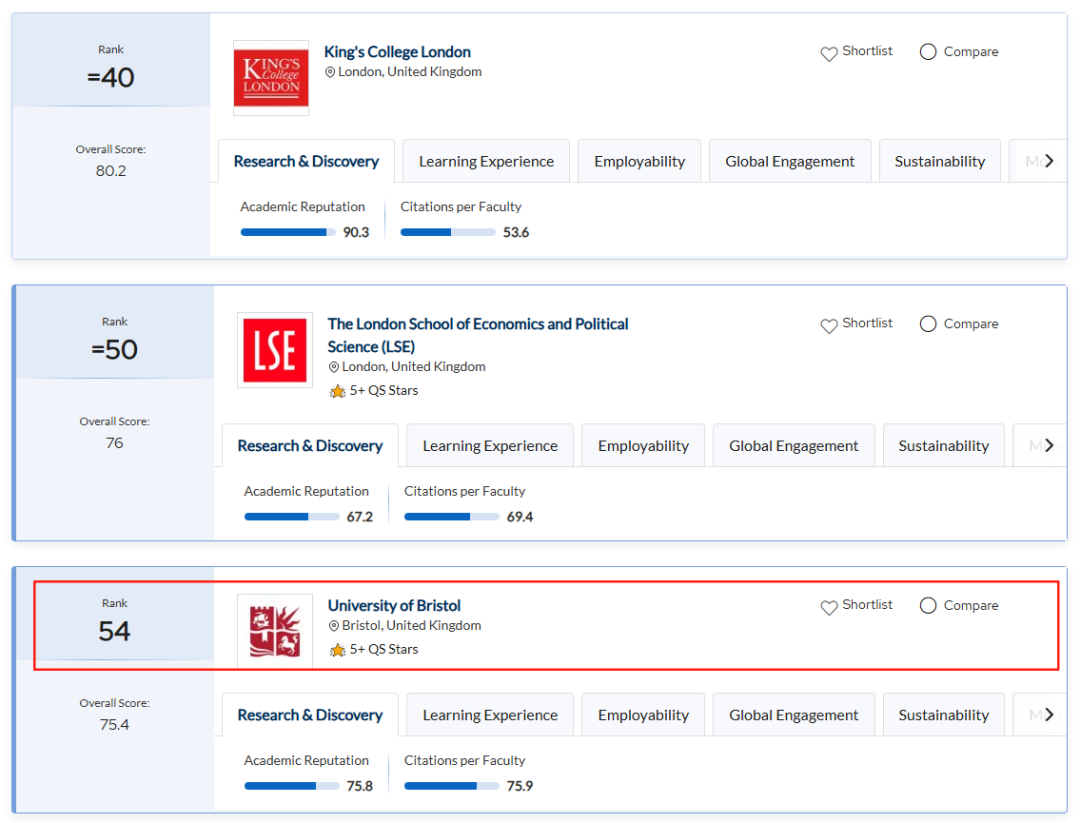Open Global Engagement tab for King's College

point(790,161)
